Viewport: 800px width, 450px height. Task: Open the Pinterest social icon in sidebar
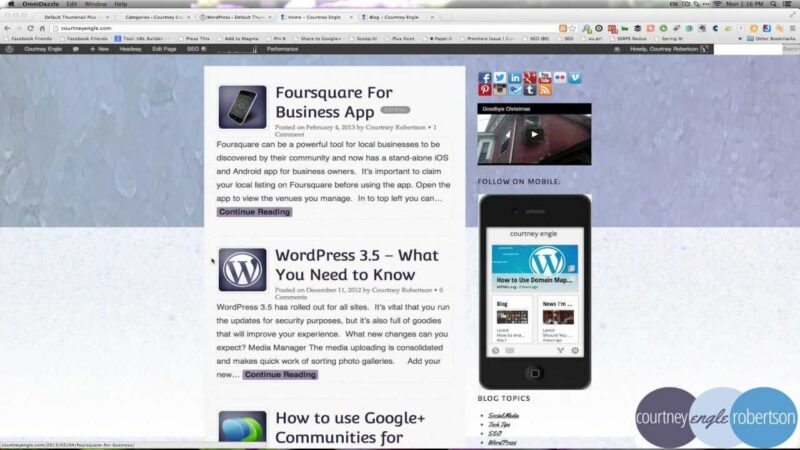[485, 90]
